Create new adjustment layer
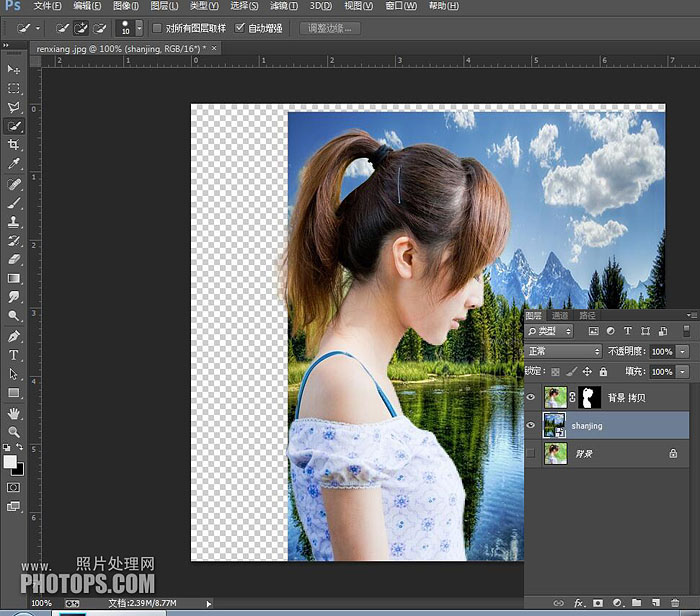 617,603
